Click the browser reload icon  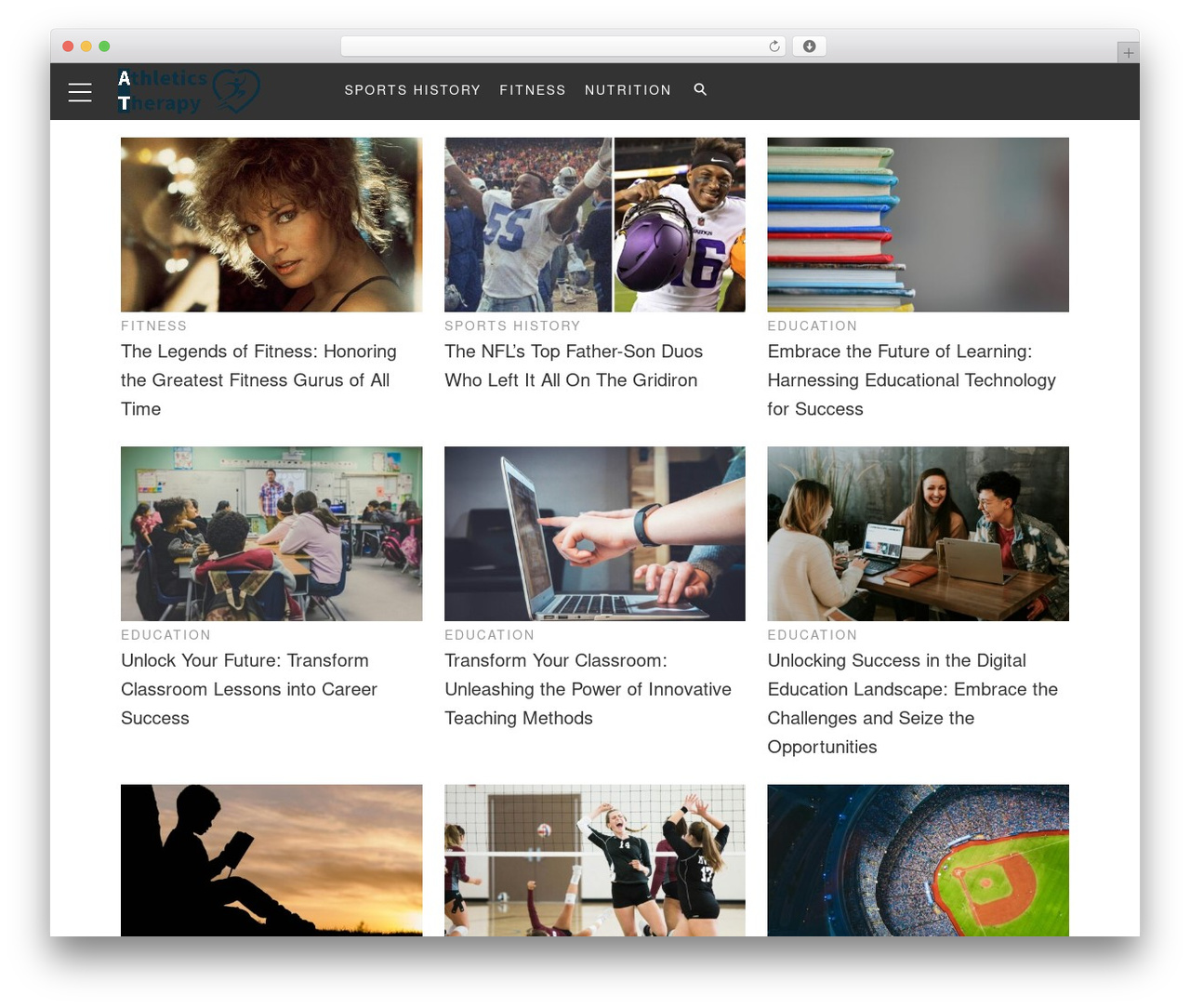click(774, 46)
